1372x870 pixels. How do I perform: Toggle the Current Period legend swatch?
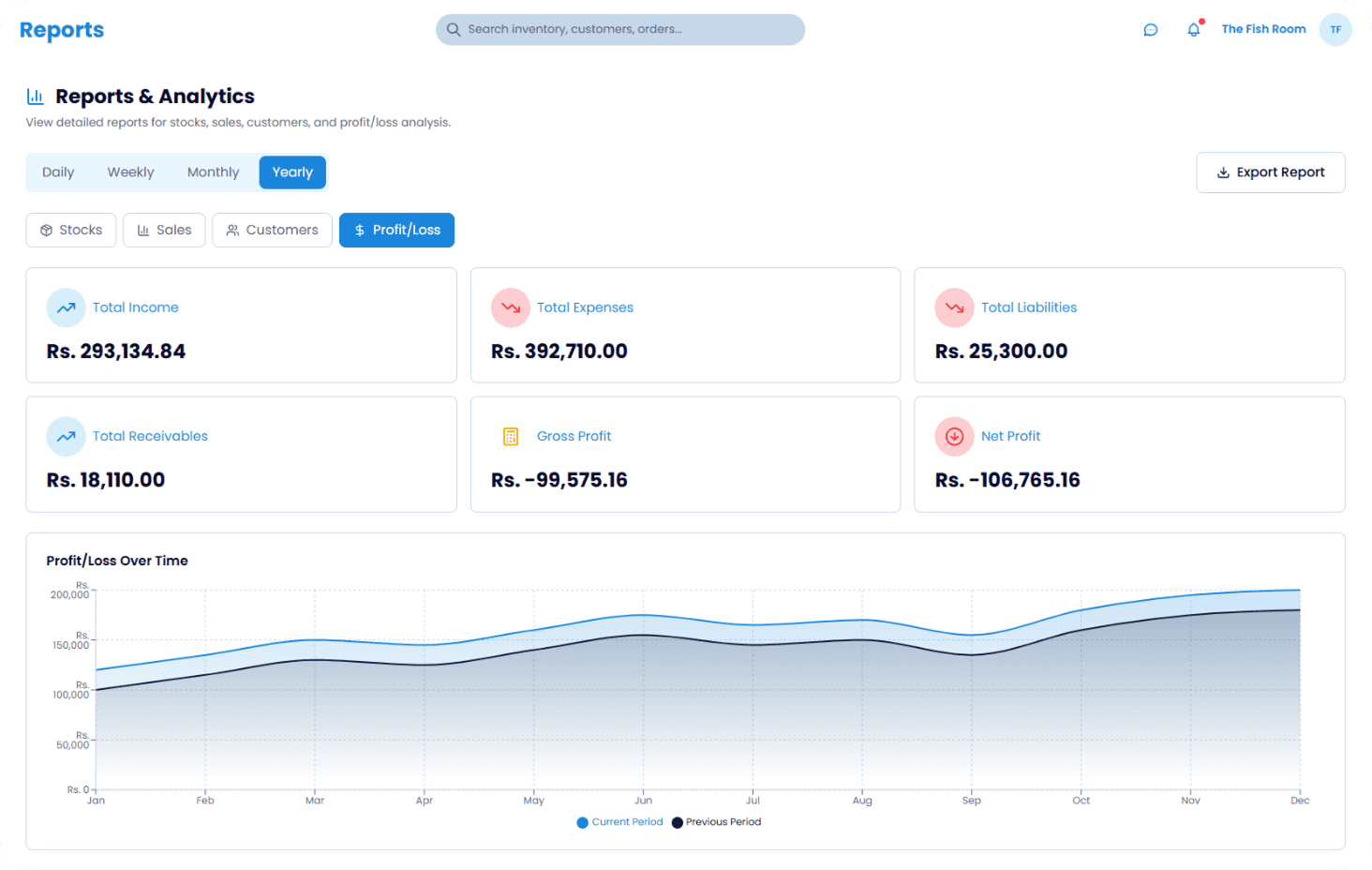click(x=583, y=822)
